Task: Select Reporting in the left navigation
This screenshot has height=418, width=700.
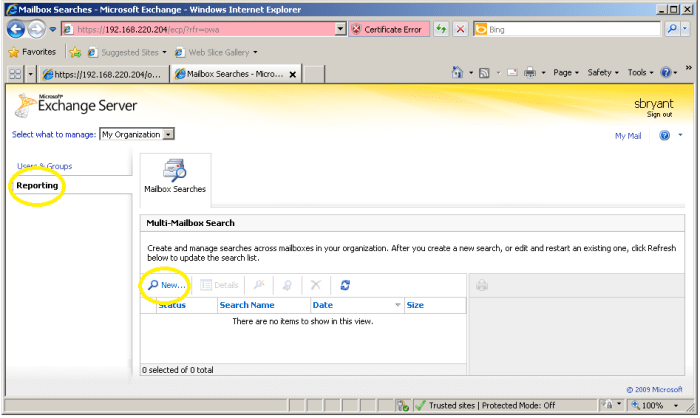Action: click(37, 186)
